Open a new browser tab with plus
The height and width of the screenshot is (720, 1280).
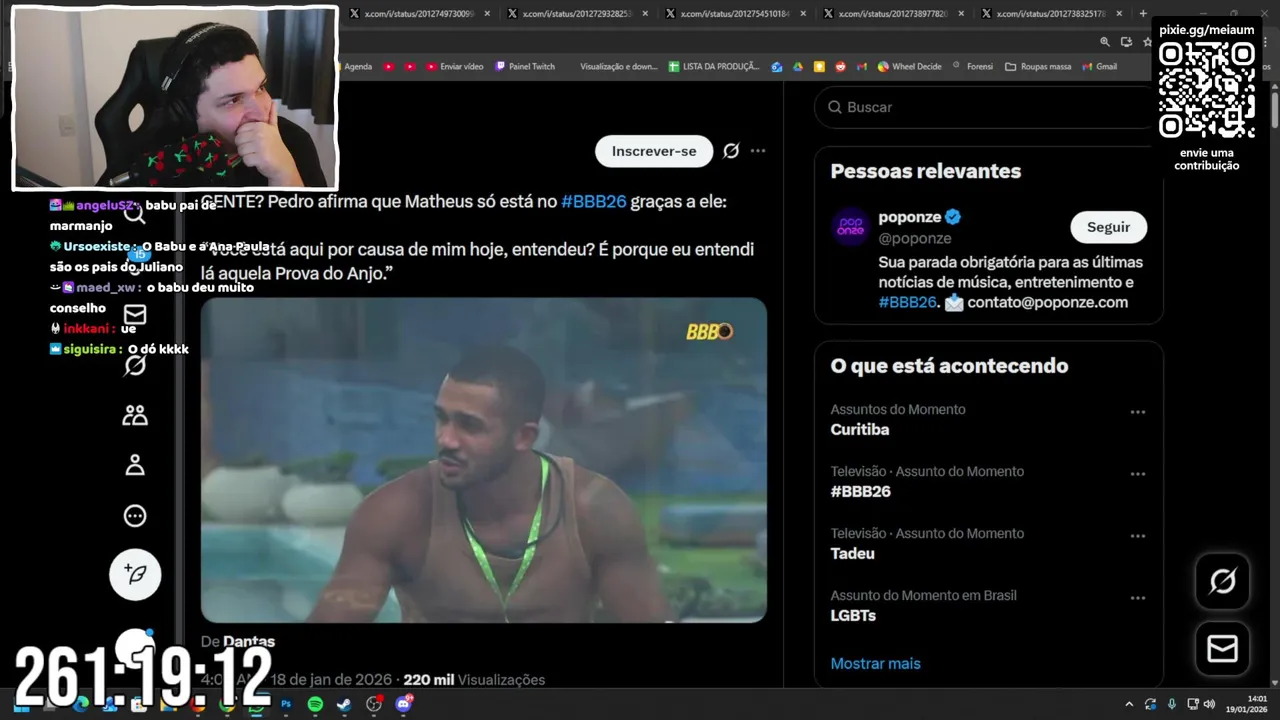click(1143, 13)
